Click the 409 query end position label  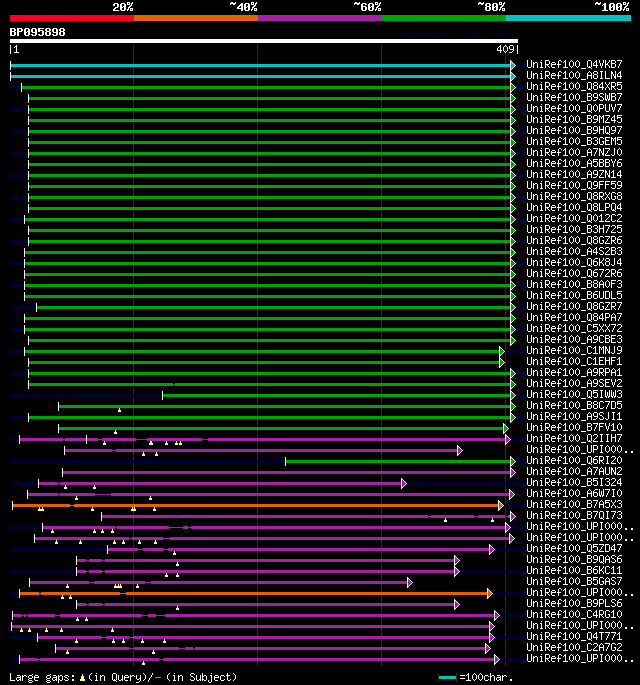point(505,49)
